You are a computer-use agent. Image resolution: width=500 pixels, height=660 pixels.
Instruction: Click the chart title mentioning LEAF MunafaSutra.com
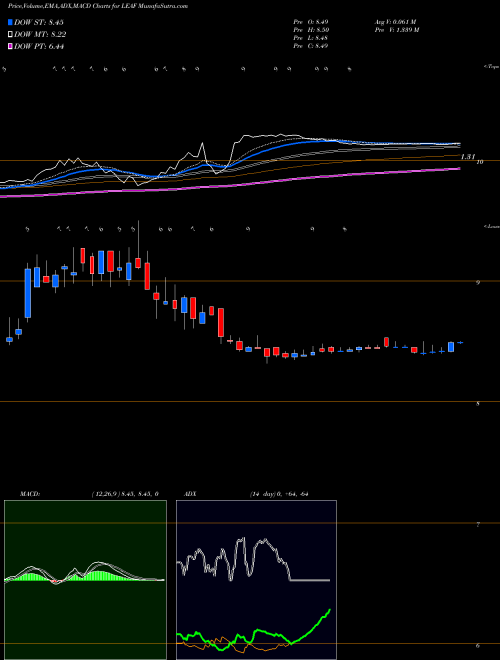98,6
